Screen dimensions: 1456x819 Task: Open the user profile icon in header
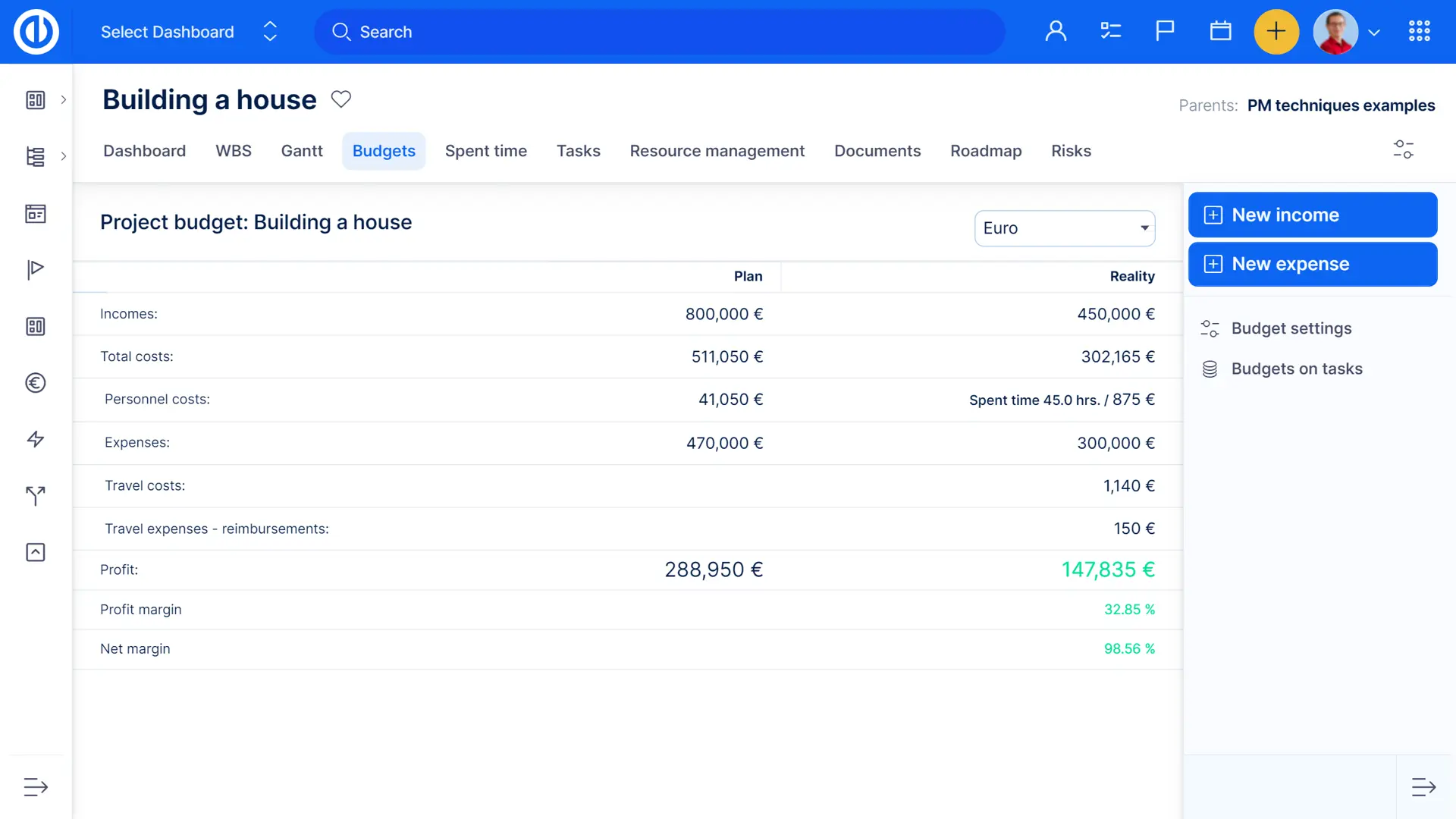point(1056,31)
